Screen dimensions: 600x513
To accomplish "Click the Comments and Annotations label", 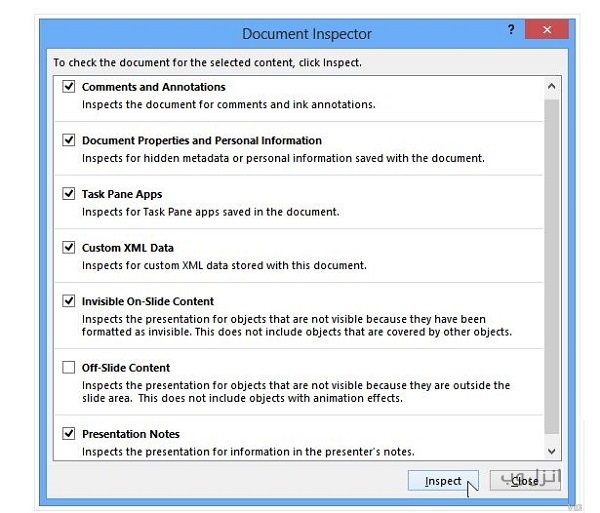I will click(153, 87).
